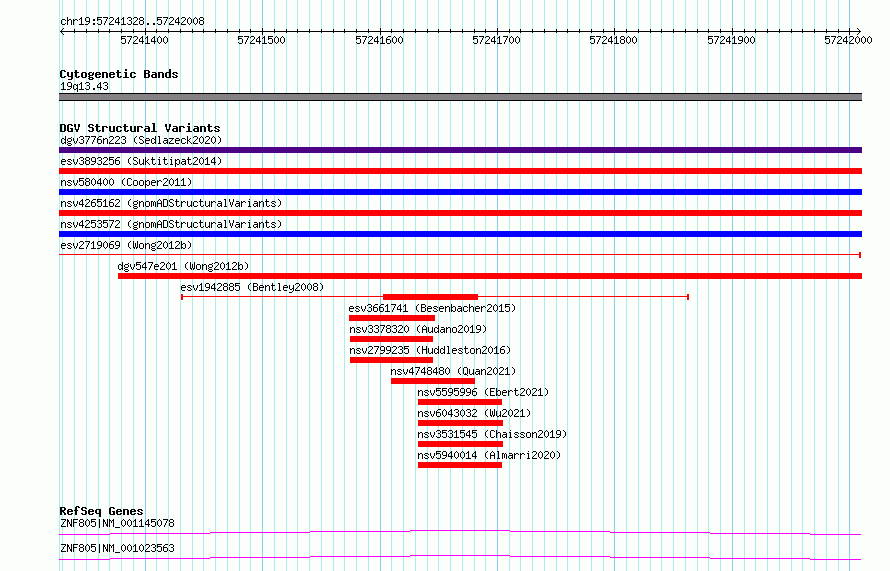Open the nsv580400 (Cooper2011) variant label
The image size is (890, 571).
[x=126, y=182]
